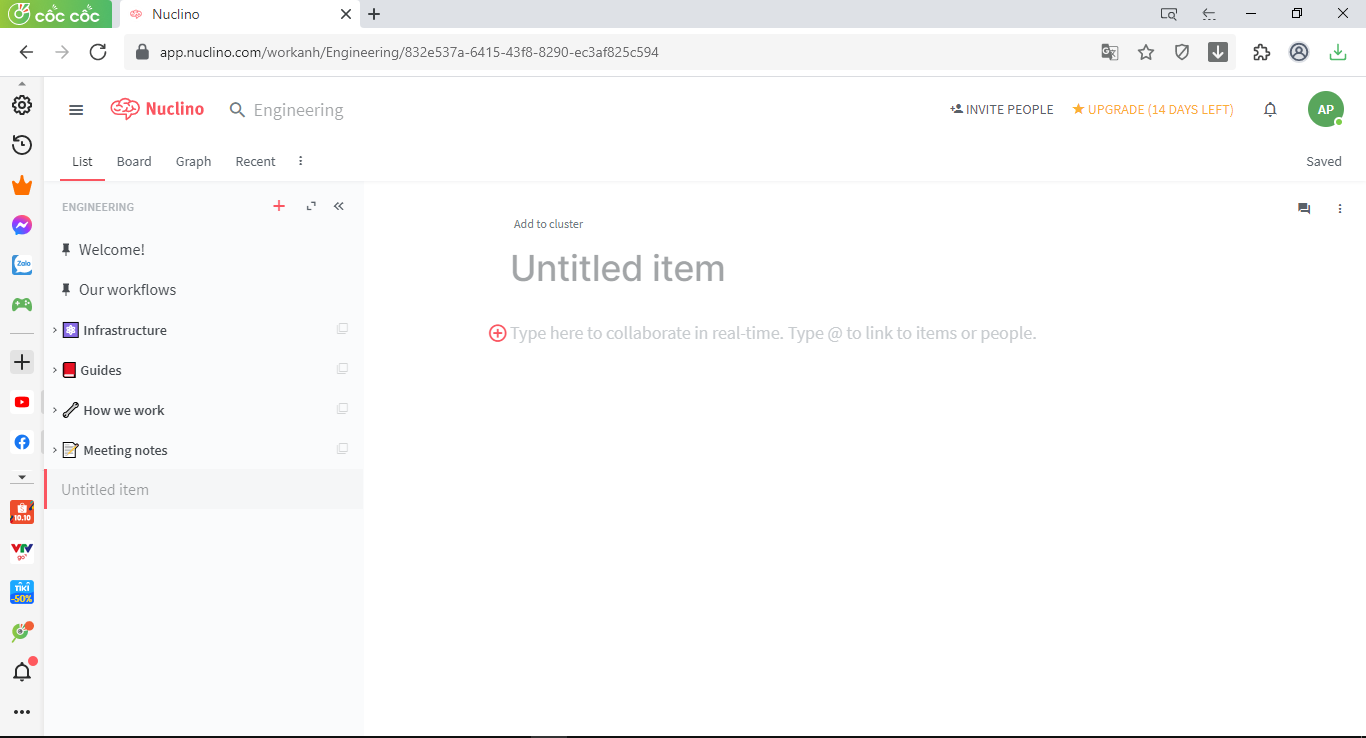Switch to the Graph view tab
Image resolution: width=1366 pixels, height=738 pixels.
pos(193,161)
